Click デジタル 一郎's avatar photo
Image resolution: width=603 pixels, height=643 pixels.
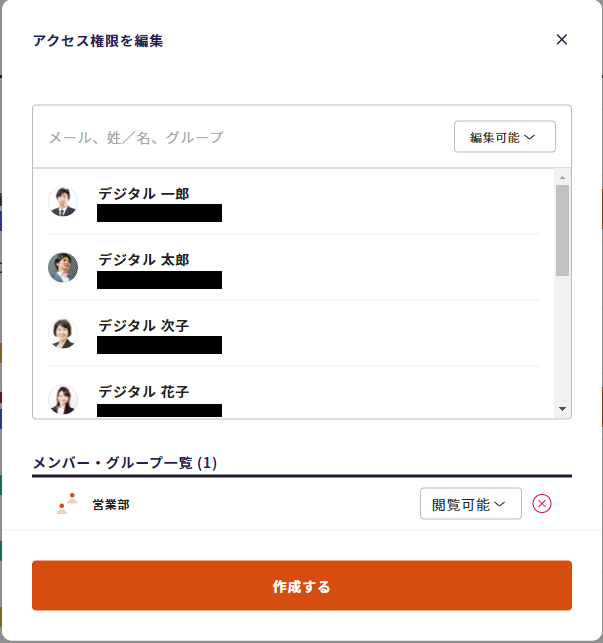[x=63, y=201]
